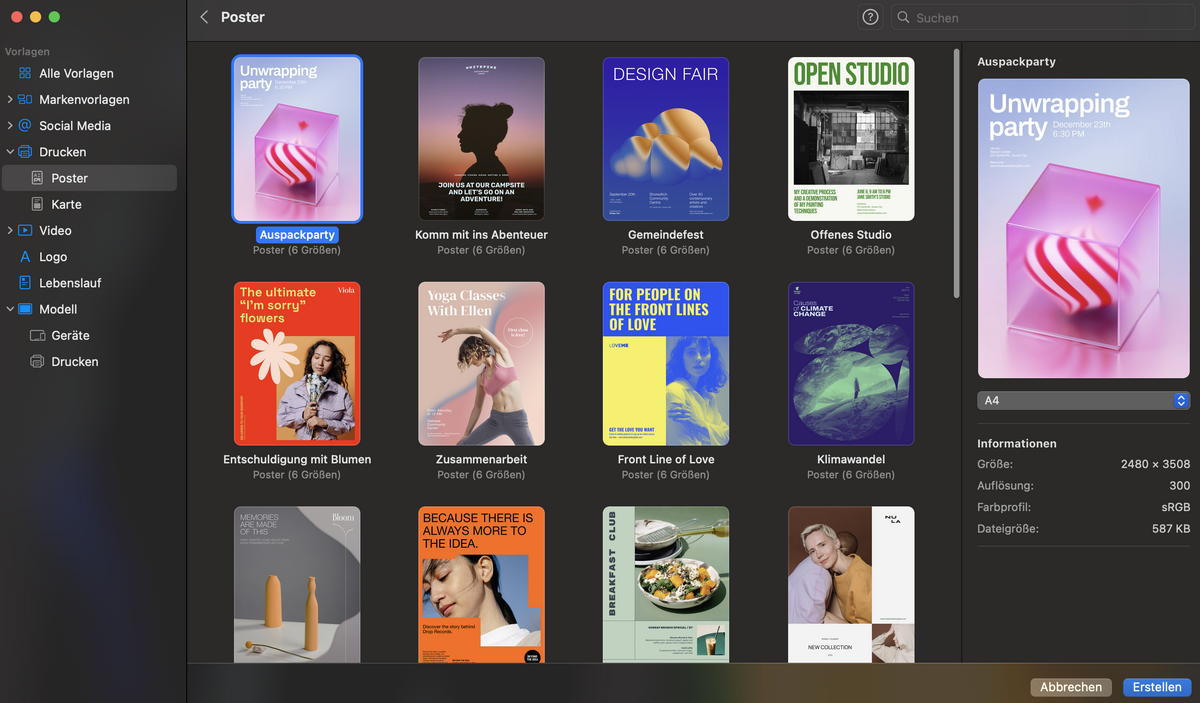The image size is (1200, 703).
Task: Click the sRGB Farbprofil value
Action: 1175,507
